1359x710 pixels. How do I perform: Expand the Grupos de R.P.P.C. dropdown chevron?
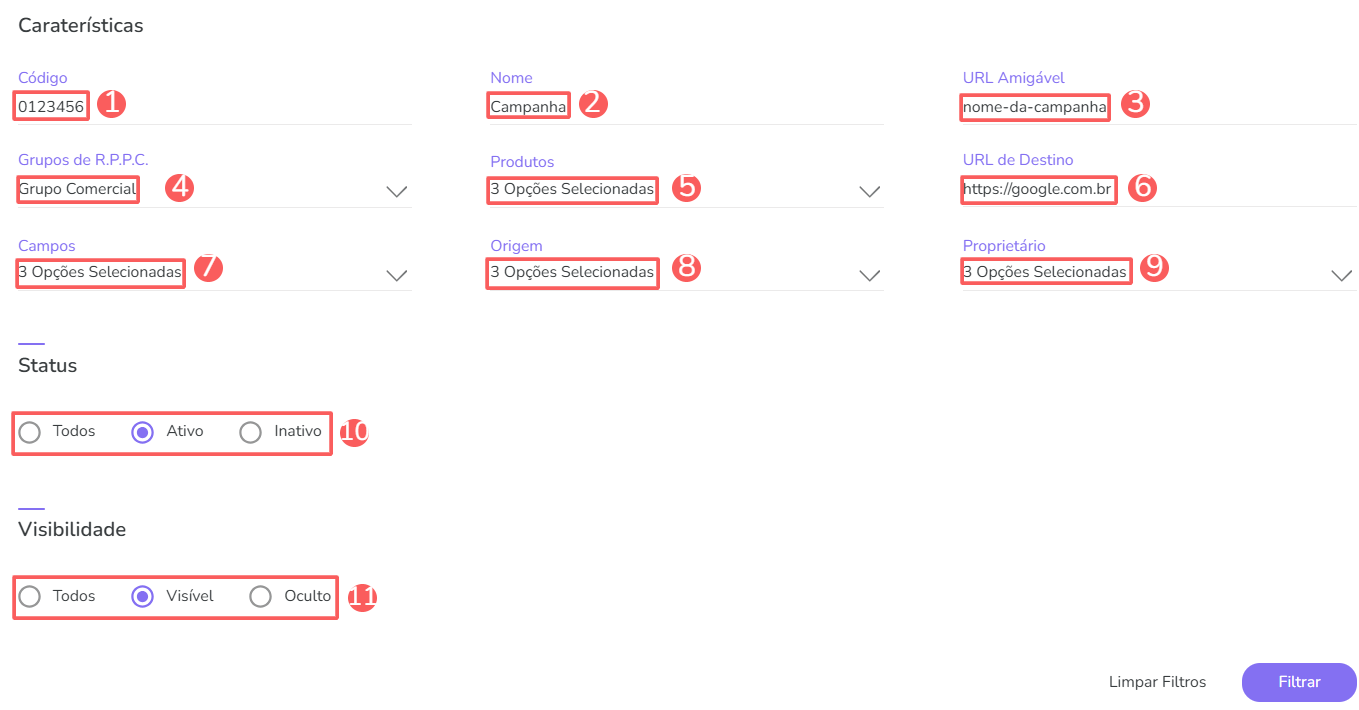[x=397, y=191]
